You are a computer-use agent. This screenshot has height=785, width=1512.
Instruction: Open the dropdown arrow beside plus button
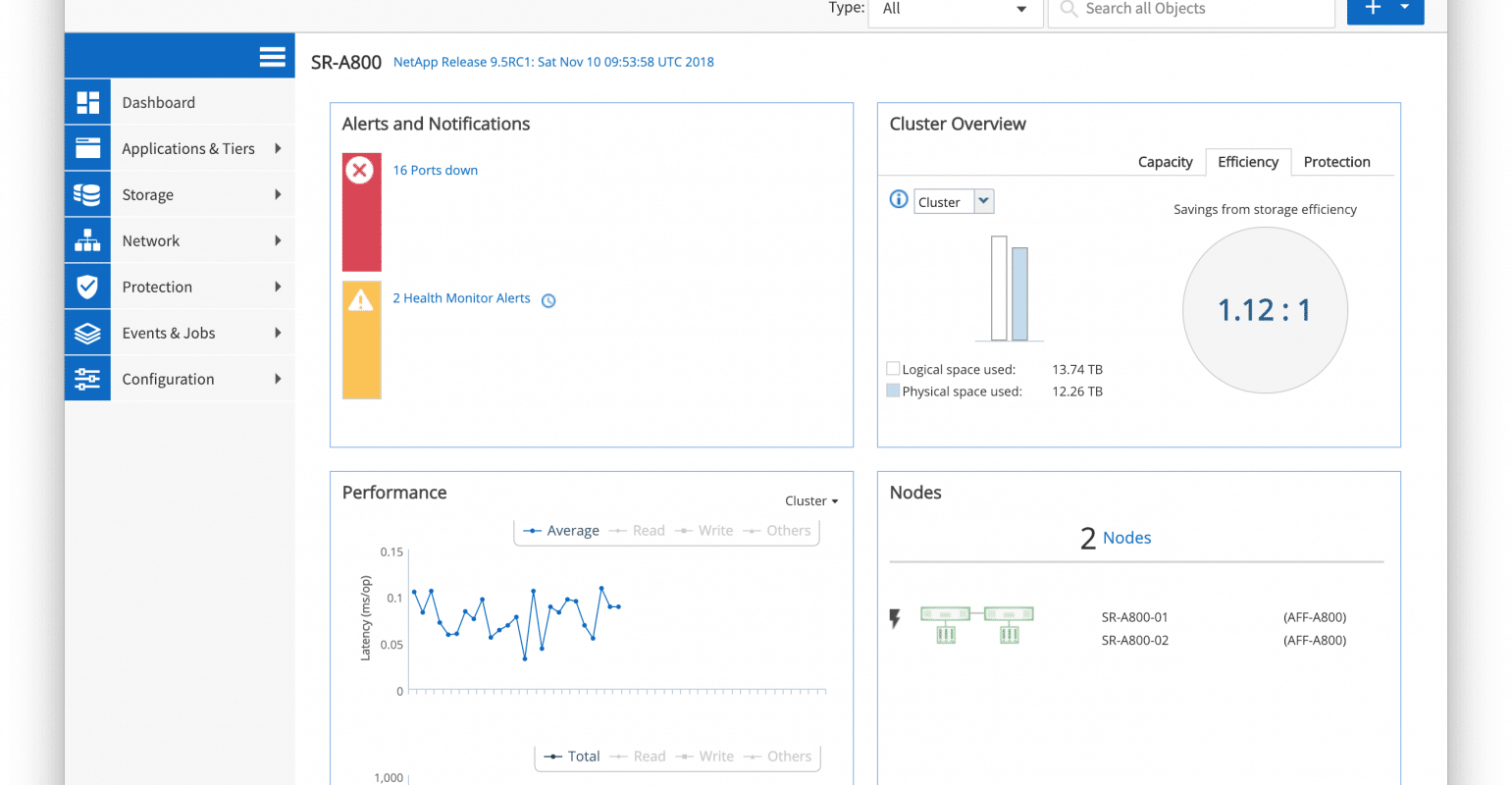(1406, 8)
